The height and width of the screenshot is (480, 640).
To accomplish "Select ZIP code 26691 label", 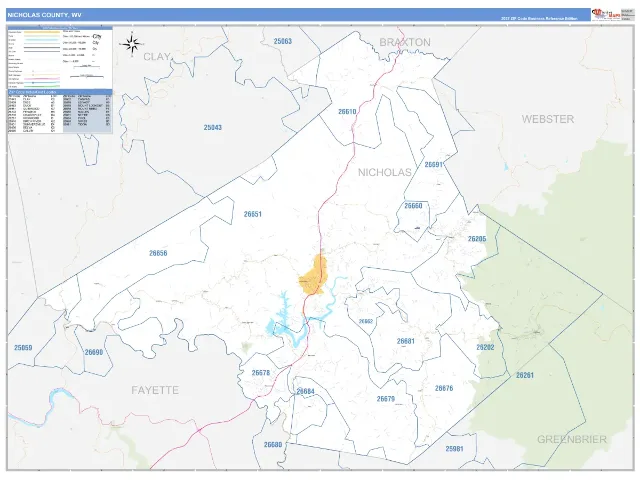I will (434, 164).
